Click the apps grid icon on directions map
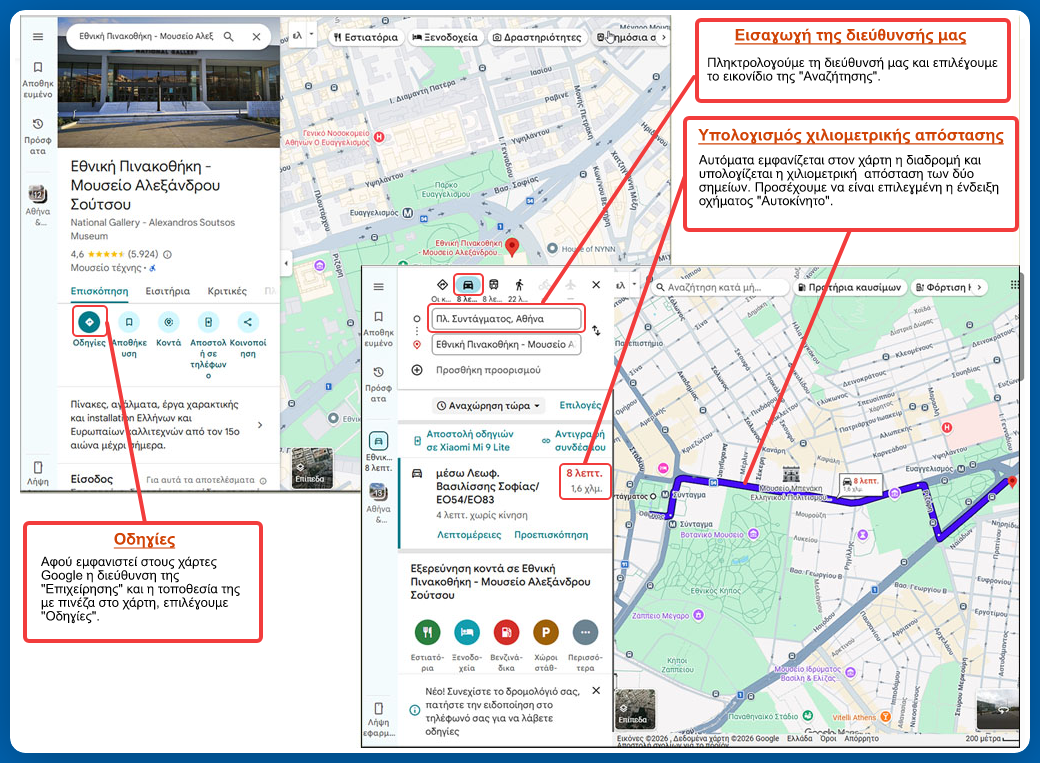Image resolution: width=1040 pixels, height=763 pixels. point(1013,285)
